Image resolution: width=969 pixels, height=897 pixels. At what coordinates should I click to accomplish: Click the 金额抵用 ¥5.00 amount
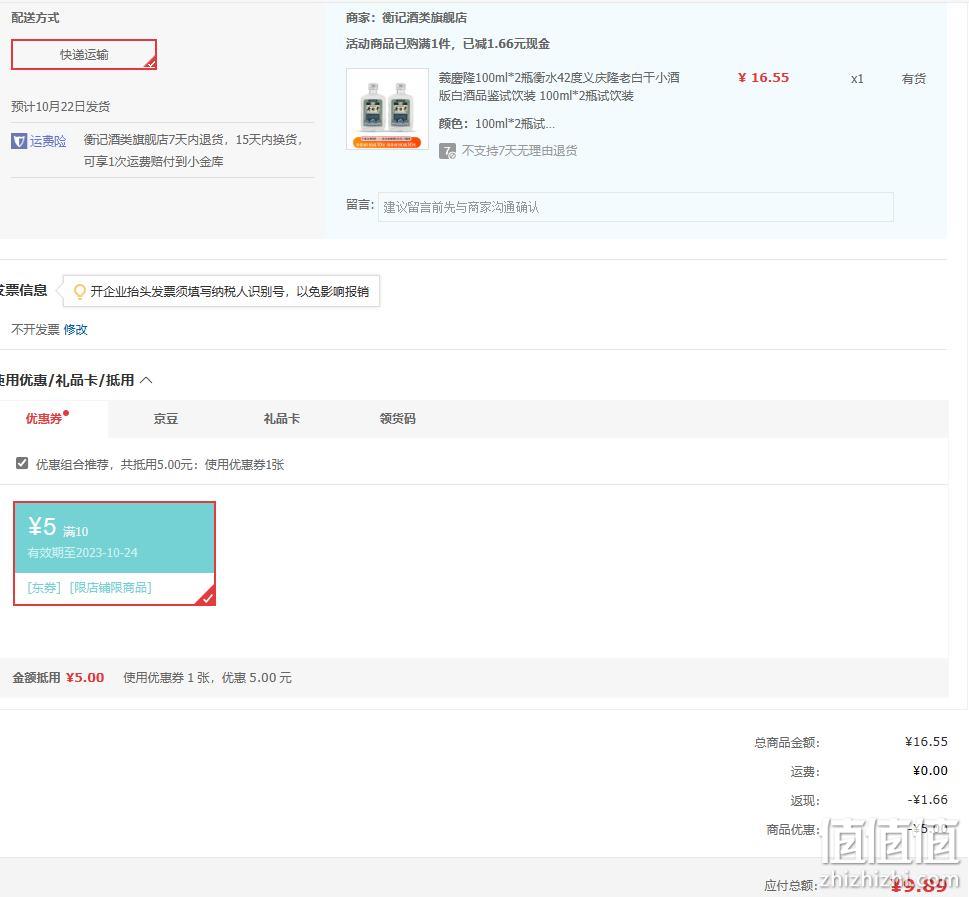(x=85, y=678)
